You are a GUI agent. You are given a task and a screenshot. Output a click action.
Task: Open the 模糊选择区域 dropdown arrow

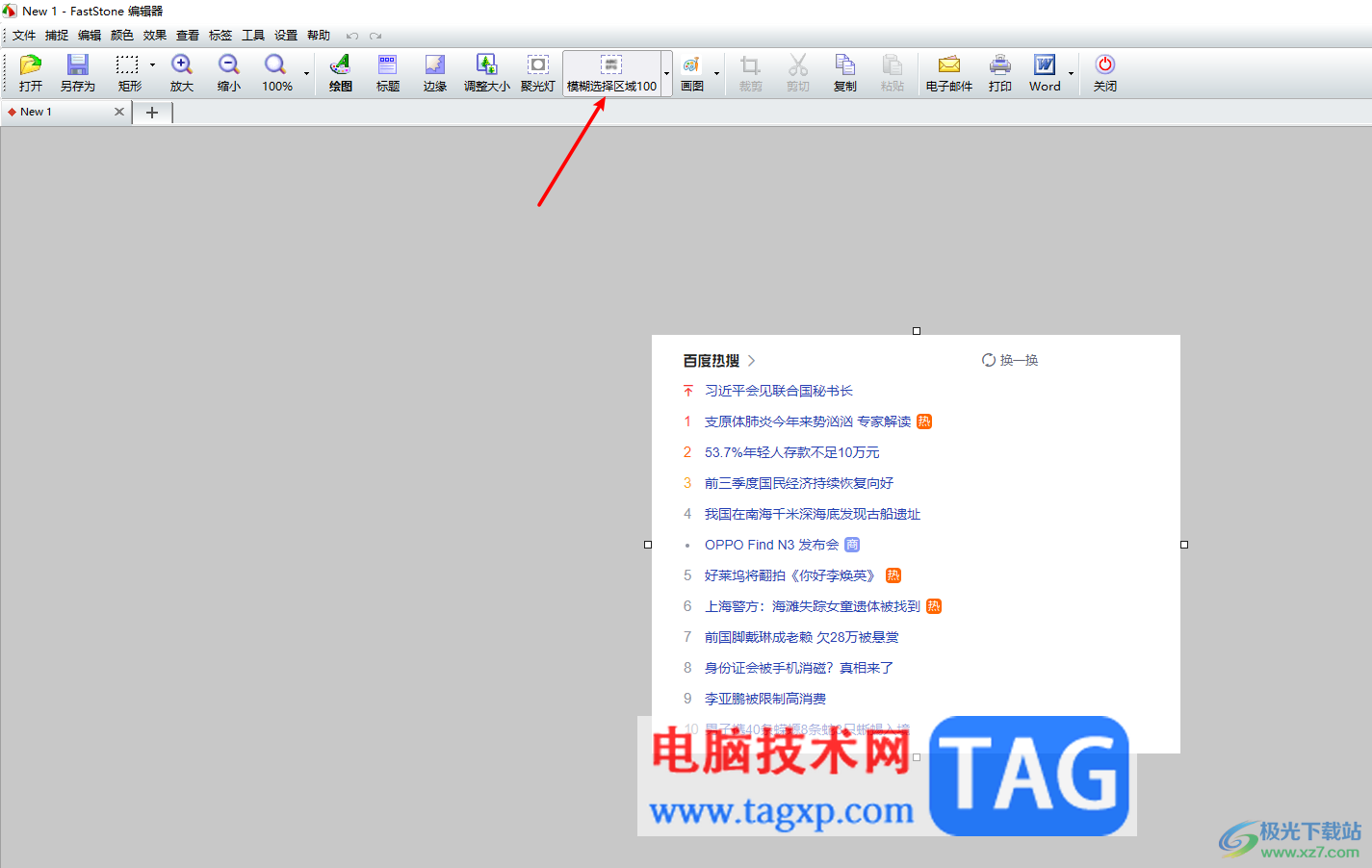pos(666,73)
